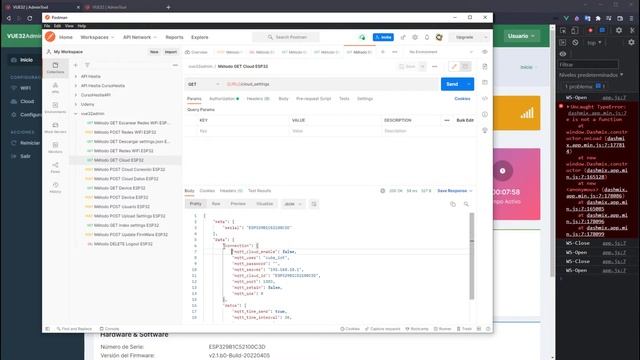Expand the API Hestia CursoHestia collection
The height and width of the screenshot is (360, 640).
point(76,86)
